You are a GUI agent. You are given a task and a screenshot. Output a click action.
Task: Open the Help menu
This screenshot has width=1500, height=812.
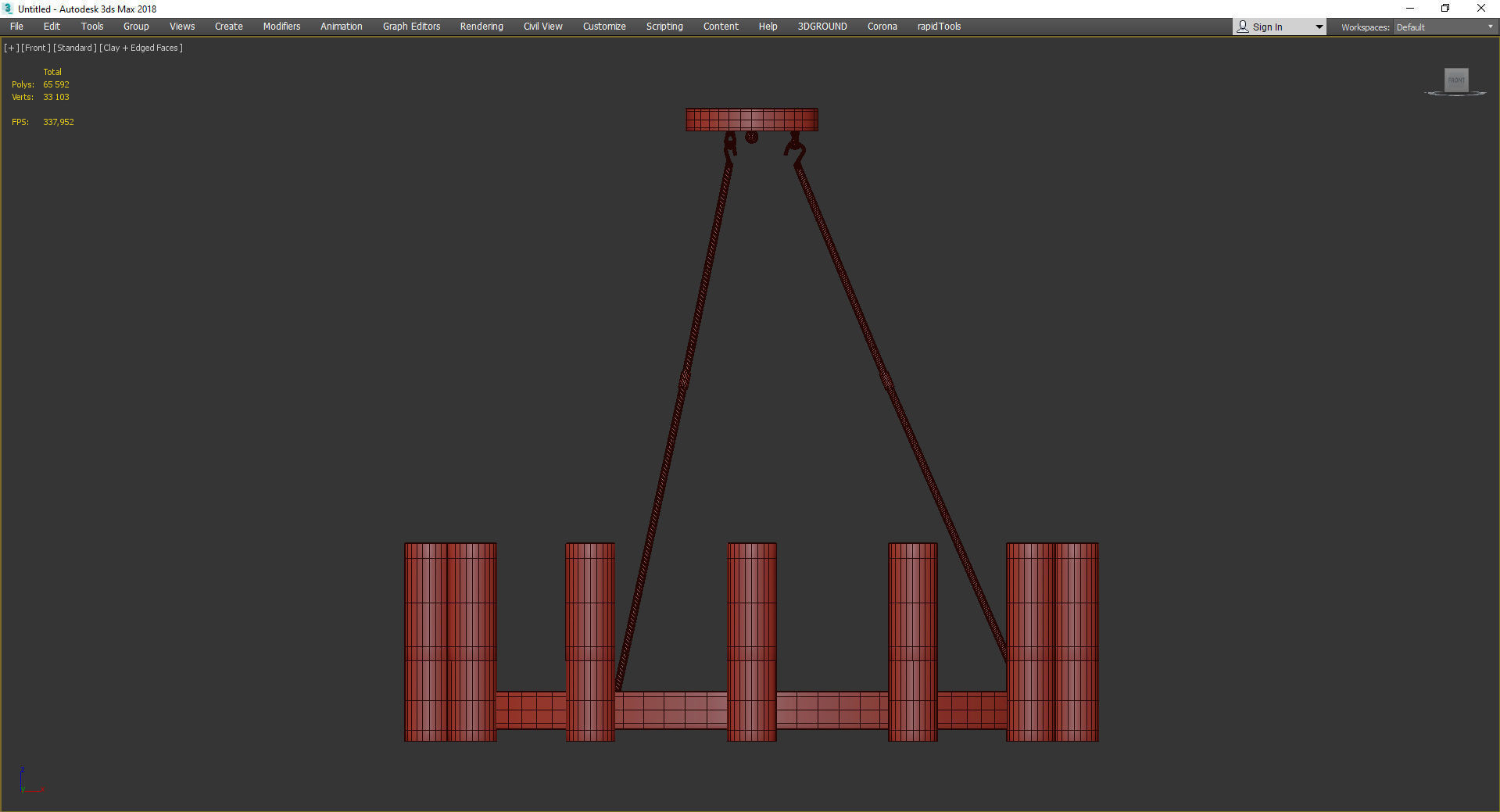click(x=768, y=27)
